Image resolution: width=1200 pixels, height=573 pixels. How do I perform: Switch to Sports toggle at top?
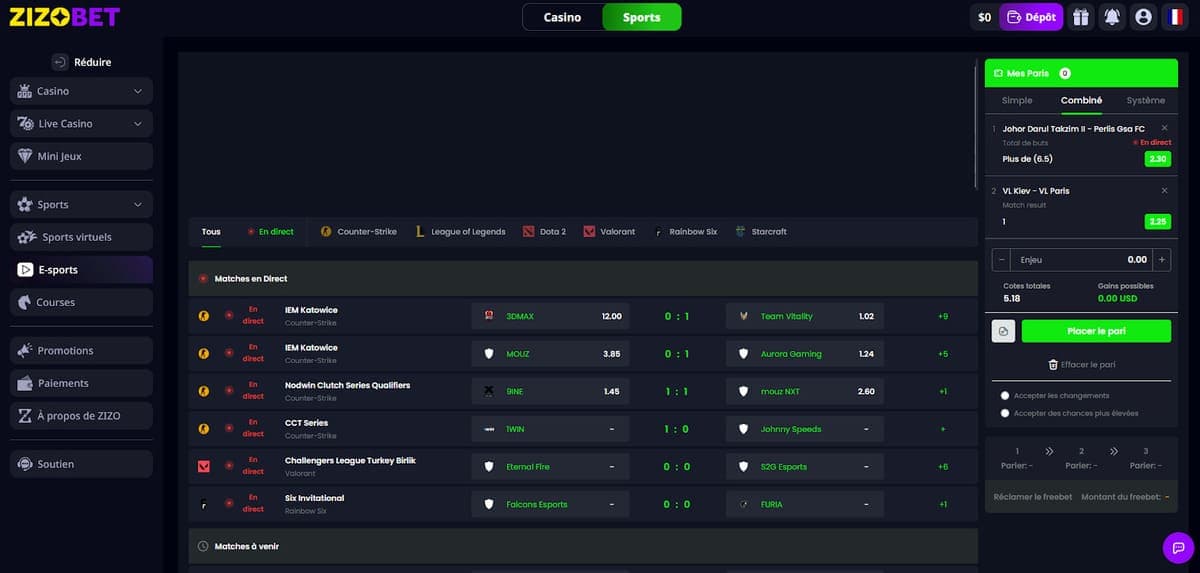641,17
